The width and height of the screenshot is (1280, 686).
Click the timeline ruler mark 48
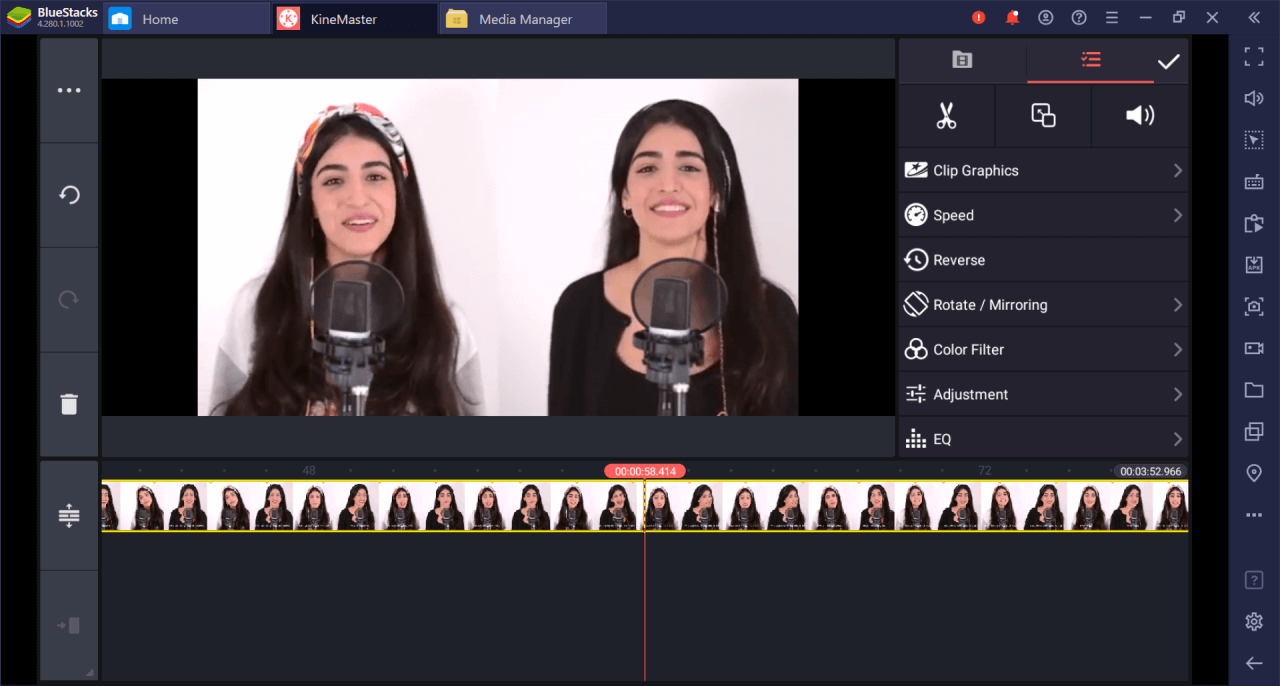click(x=309, y=470)
